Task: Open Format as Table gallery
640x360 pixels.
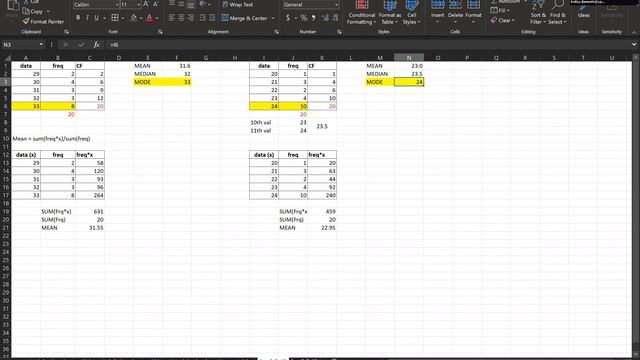Action: pyautogui.click(x=390, y=13)
